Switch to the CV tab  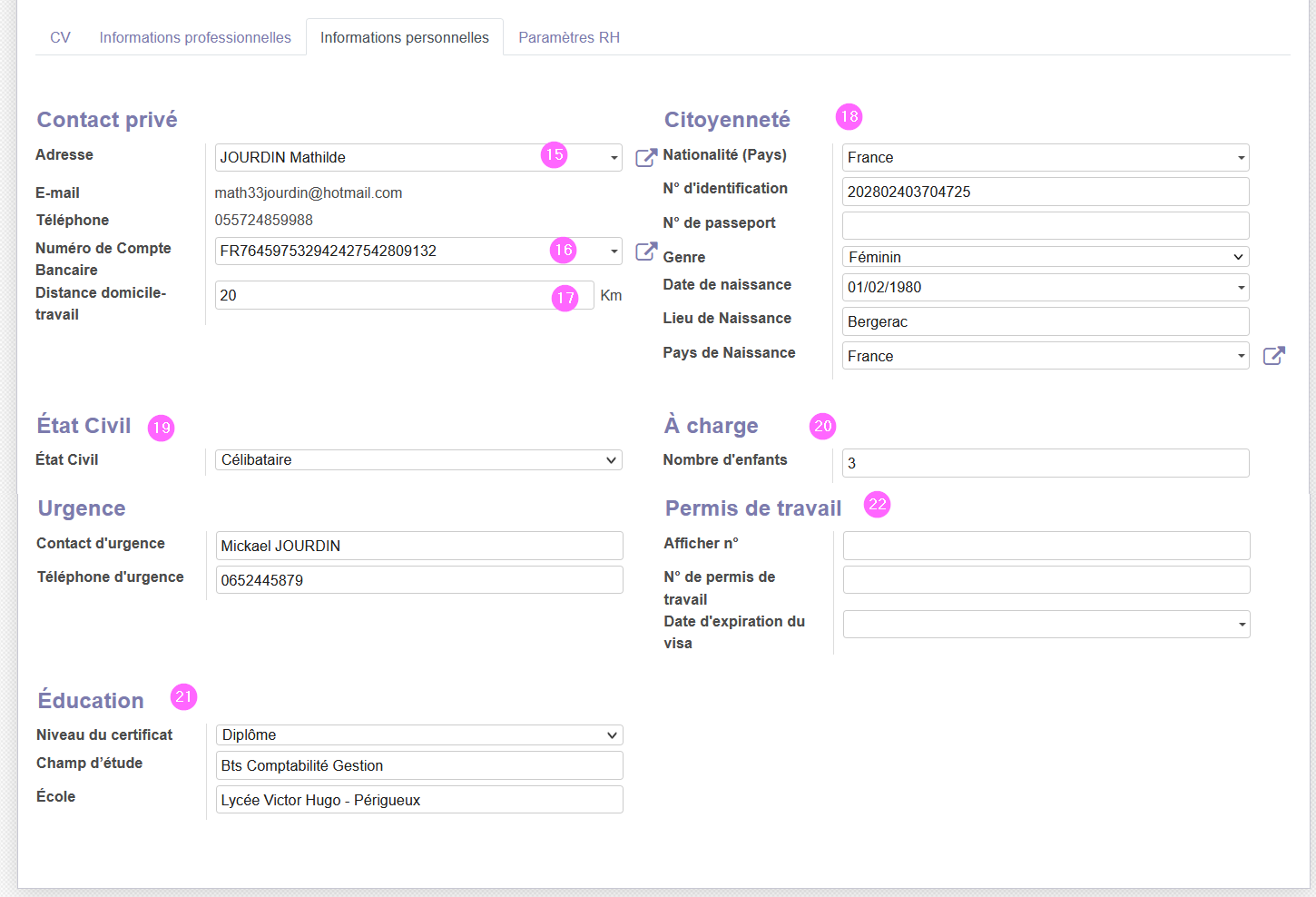(x=60, y=37)
